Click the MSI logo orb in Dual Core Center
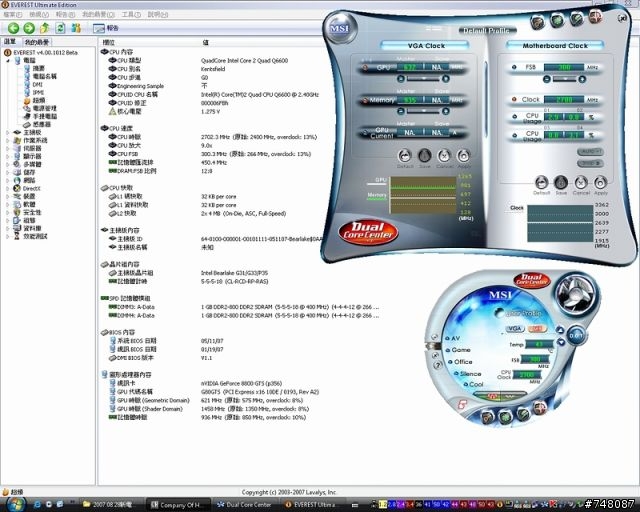The width and height of the screenshot is (640, 512). point(340,29)
